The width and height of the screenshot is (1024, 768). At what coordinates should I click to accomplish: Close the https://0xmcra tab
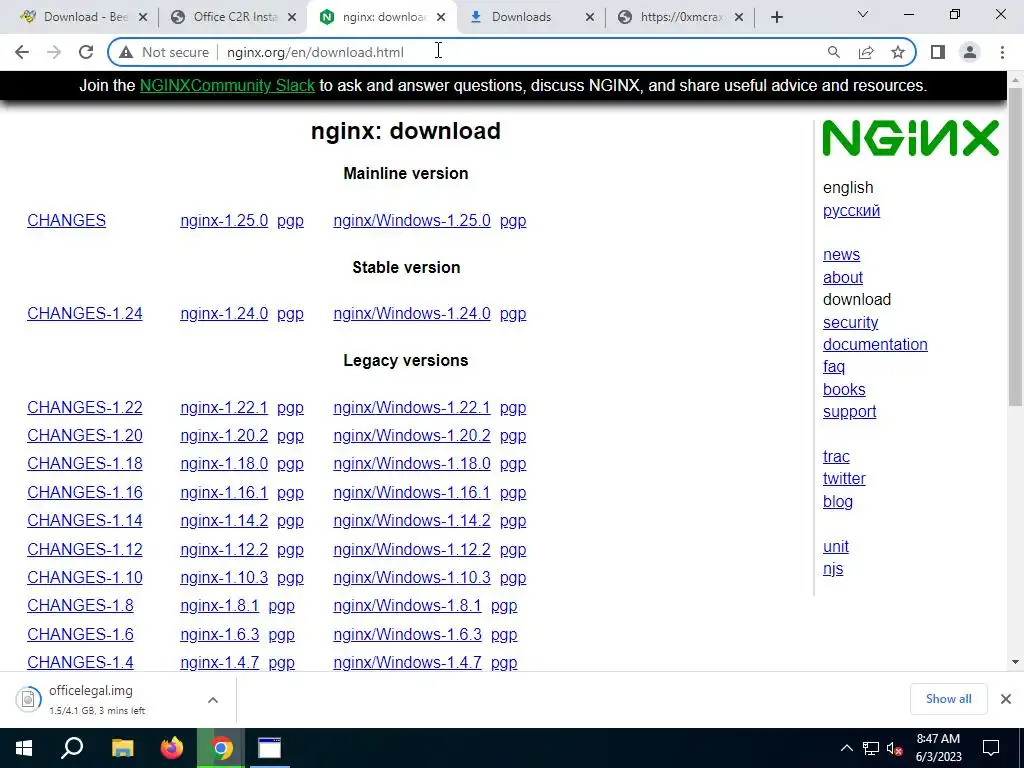(739, 17)
